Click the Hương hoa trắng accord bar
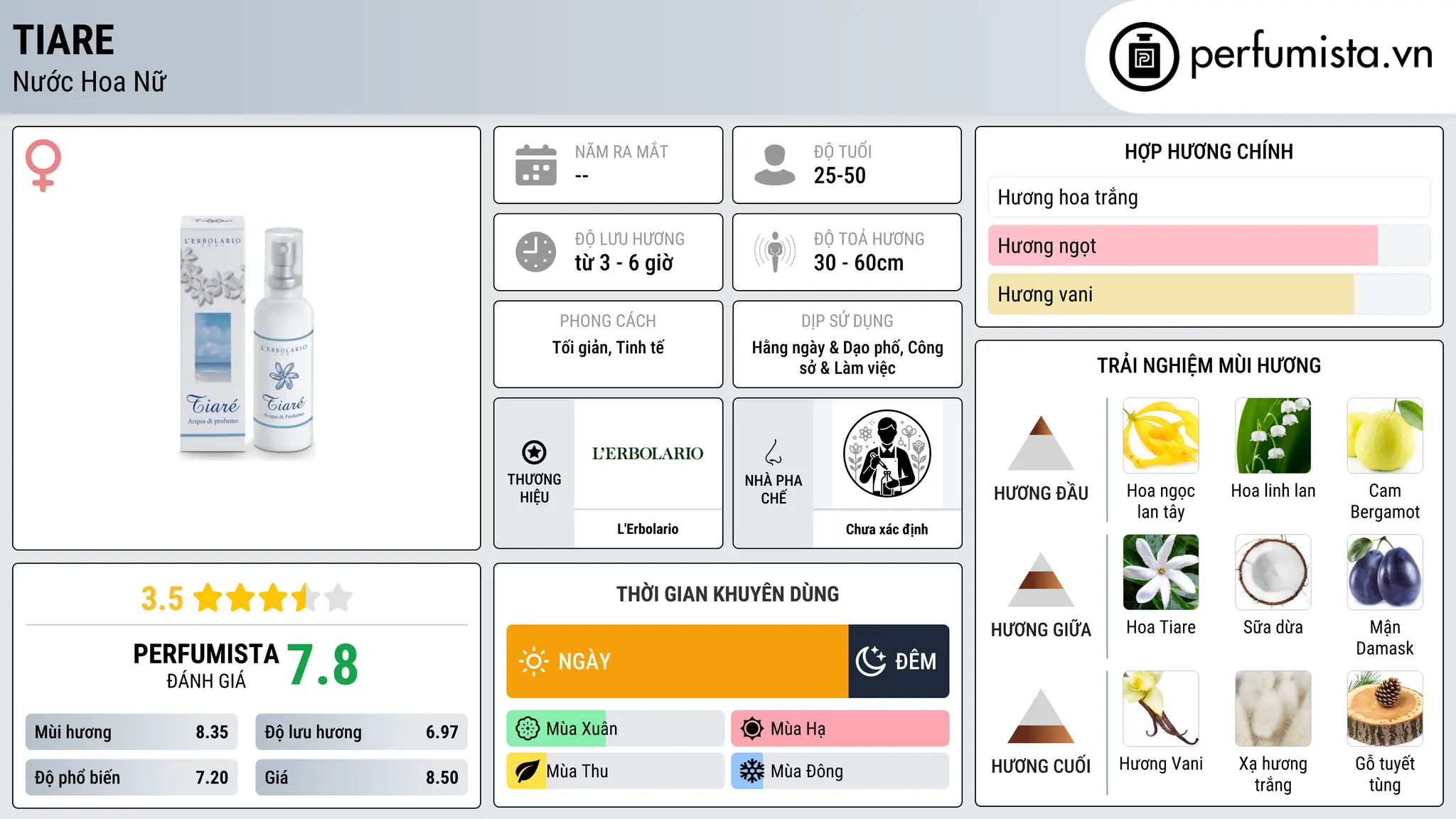 click(1209, 197)
